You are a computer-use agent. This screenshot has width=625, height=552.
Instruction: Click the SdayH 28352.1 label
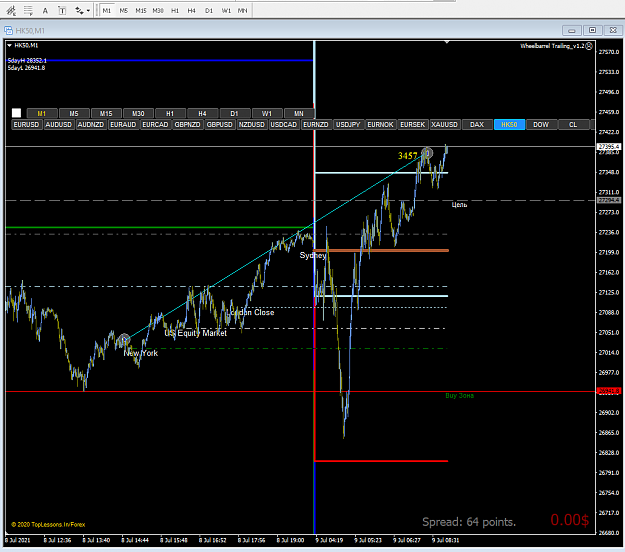(x=27, y=61)
